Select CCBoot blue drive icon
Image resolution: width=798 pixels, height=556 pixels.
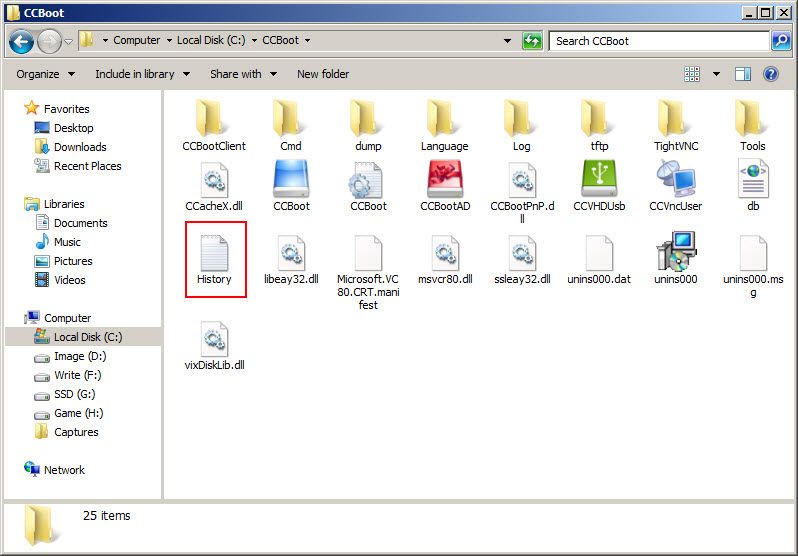click(291, 186)
